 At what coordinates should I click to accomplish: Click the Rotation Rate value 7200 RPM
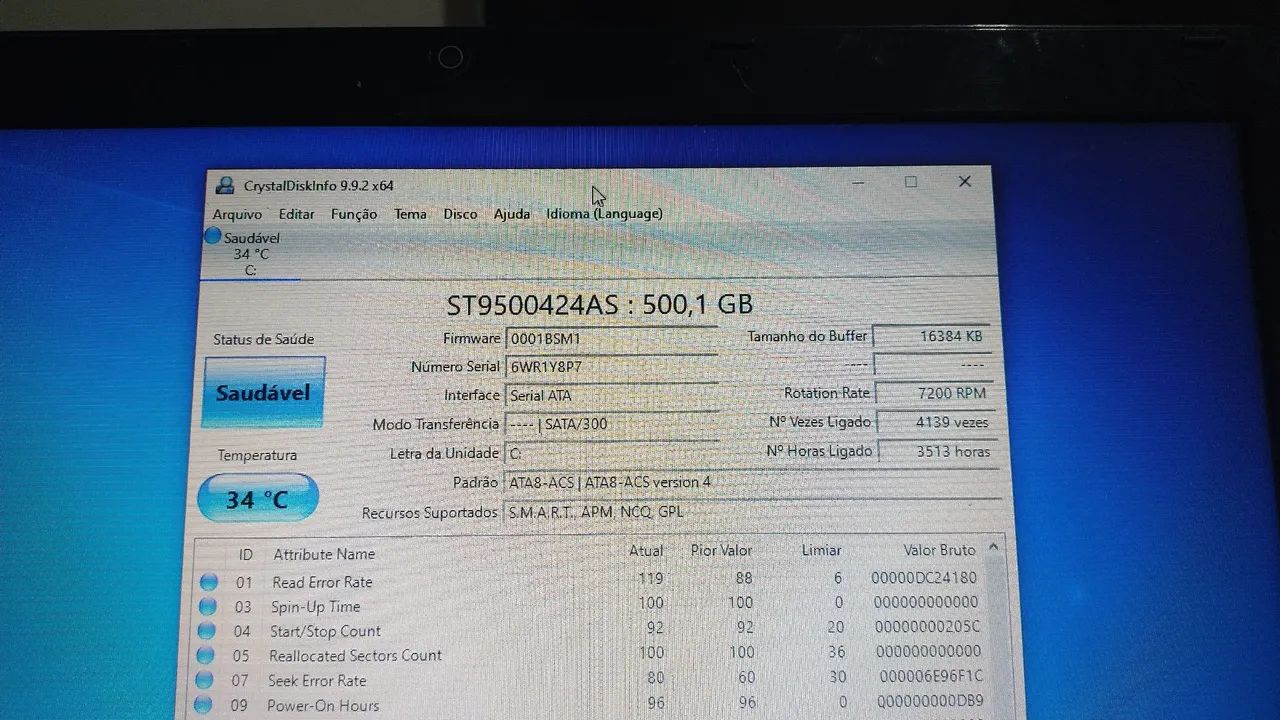[x=934, y=393]
